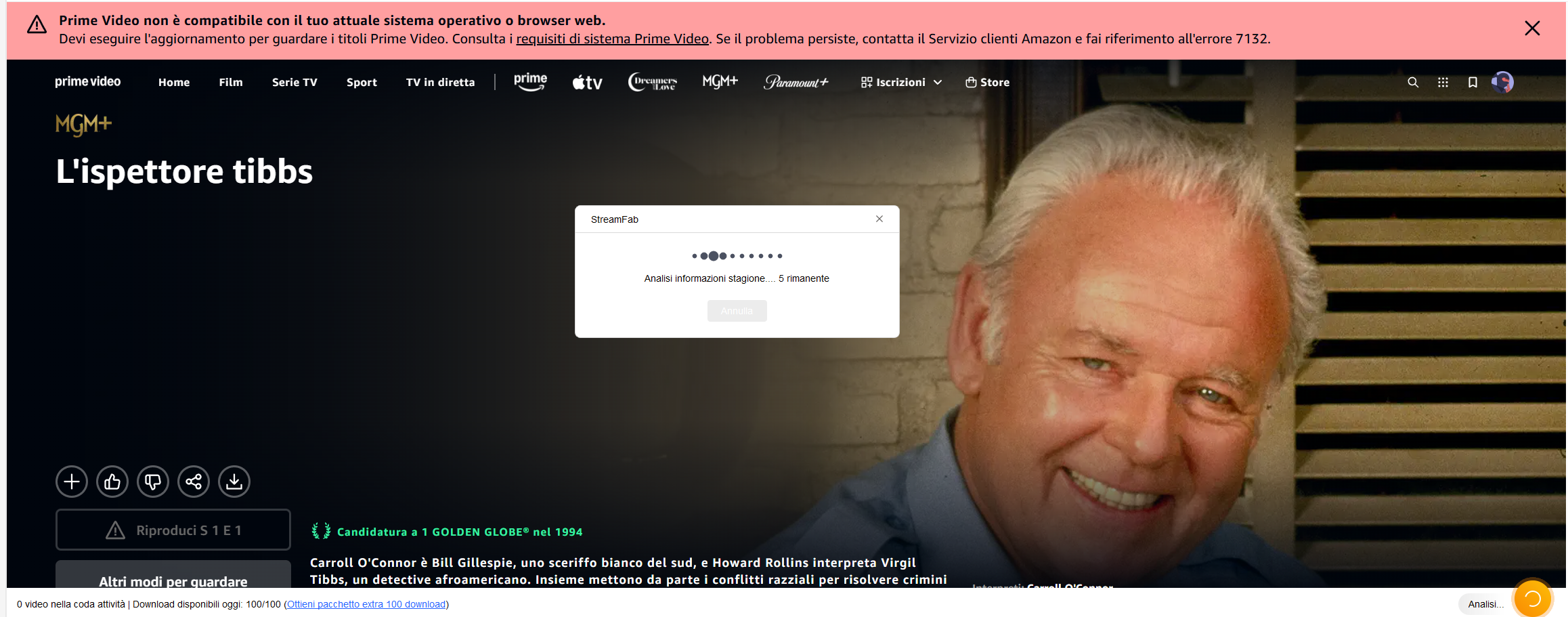Click the '0 video nella coda attività' status text
The height and width of the screenshot is (617, 1568).
click(71, 604)
